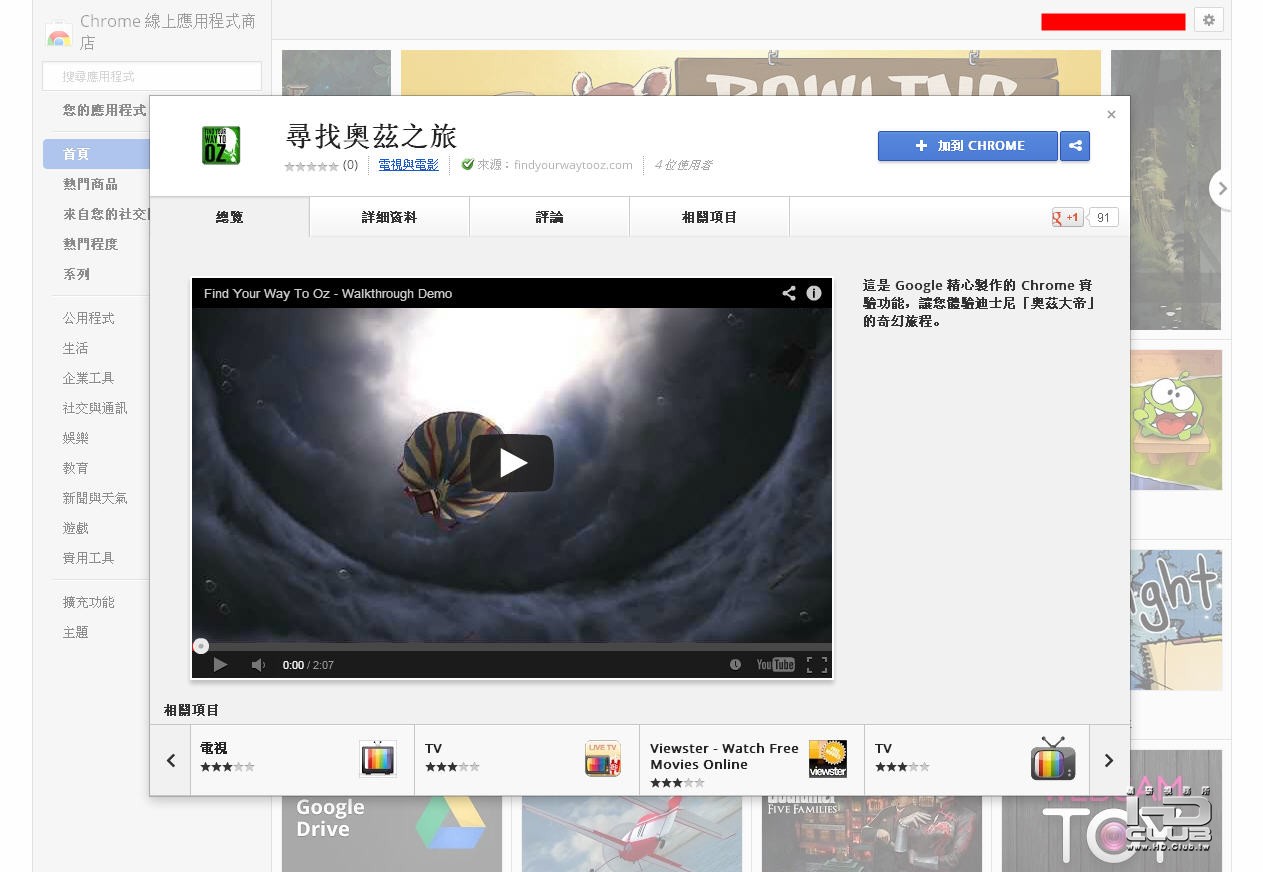Image resolution: width=1263 pixels, height=872 pixels.
Task: Click the Chrome Web Store logo icon
Action: point(59,34)
